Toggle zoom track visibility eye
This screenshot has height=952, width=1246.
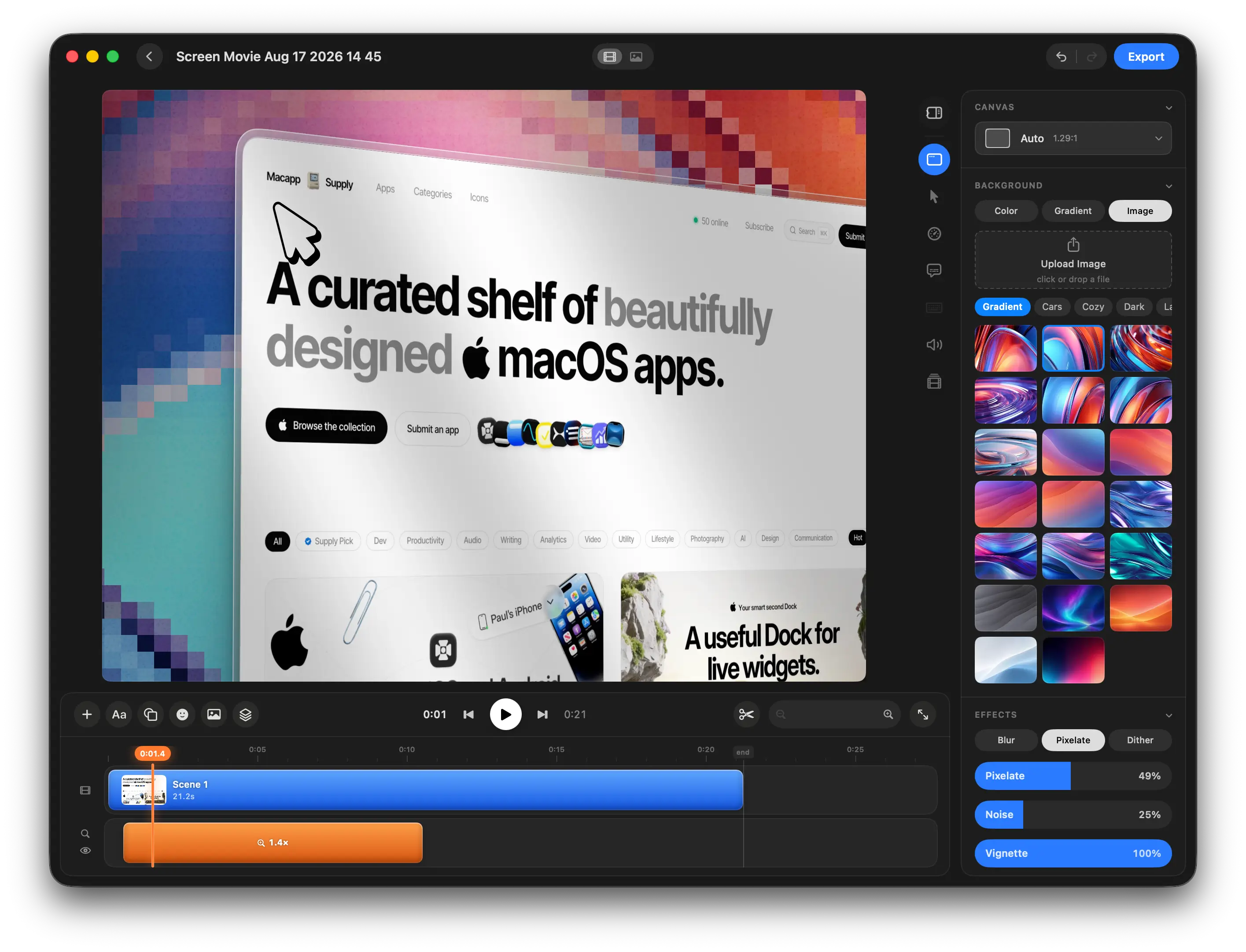85,851
